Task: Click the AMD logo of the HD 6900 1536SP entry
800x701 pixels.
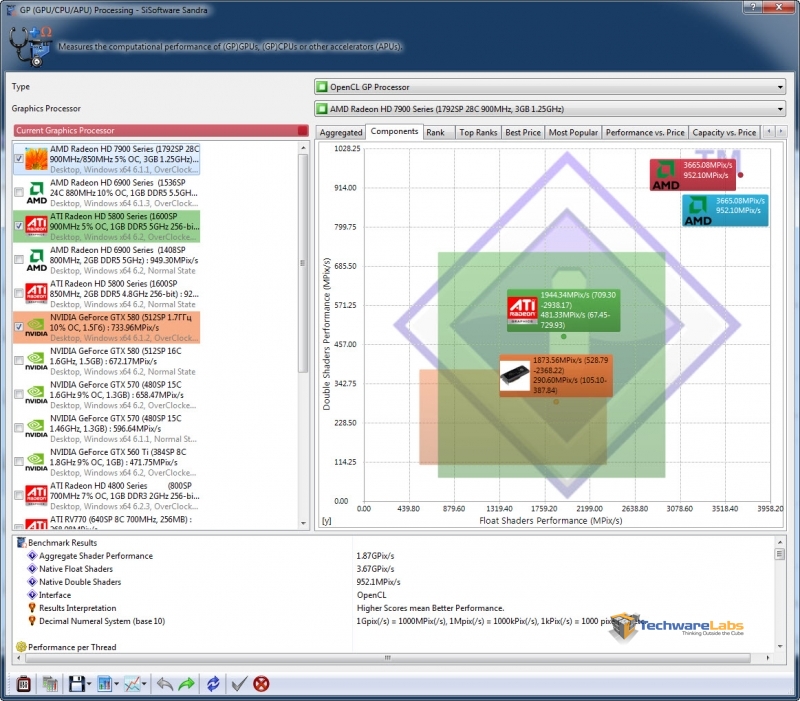Action: tap(36, 192)
